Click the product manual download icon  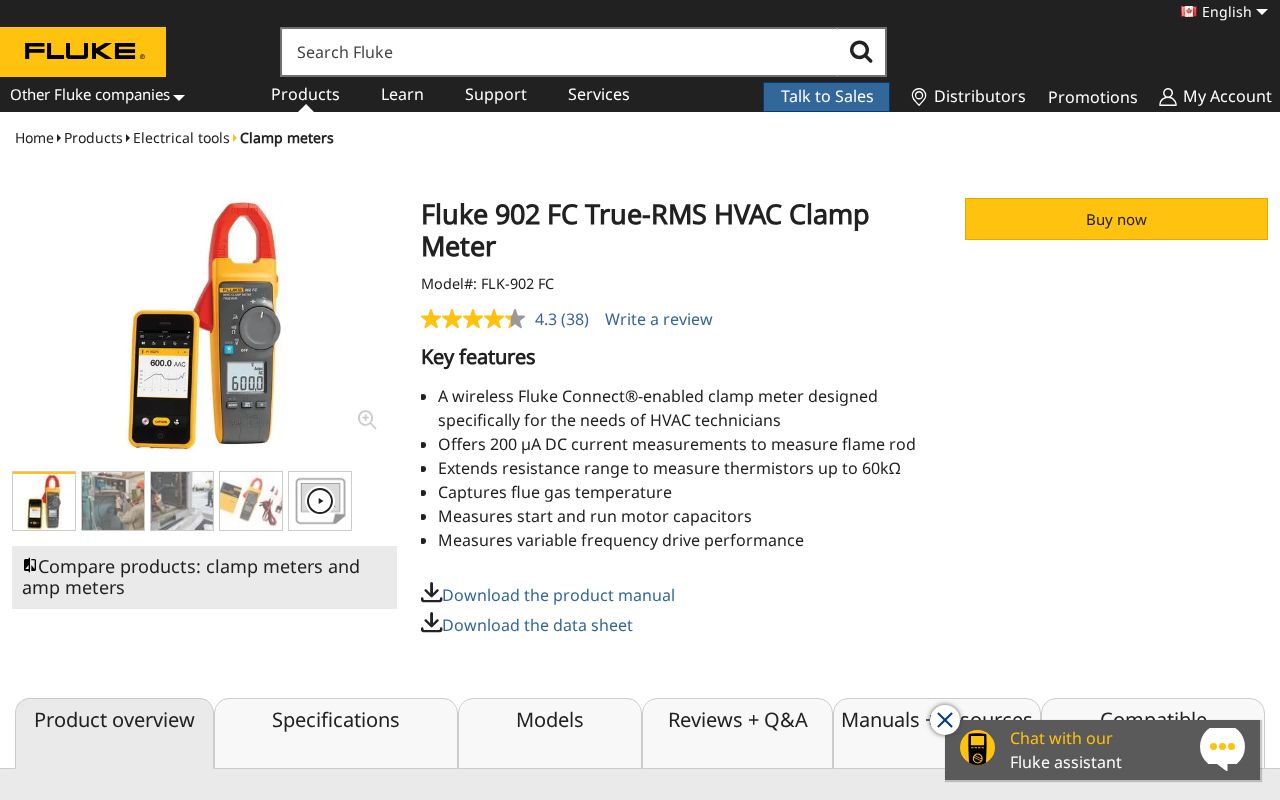(x=431, y=593)
